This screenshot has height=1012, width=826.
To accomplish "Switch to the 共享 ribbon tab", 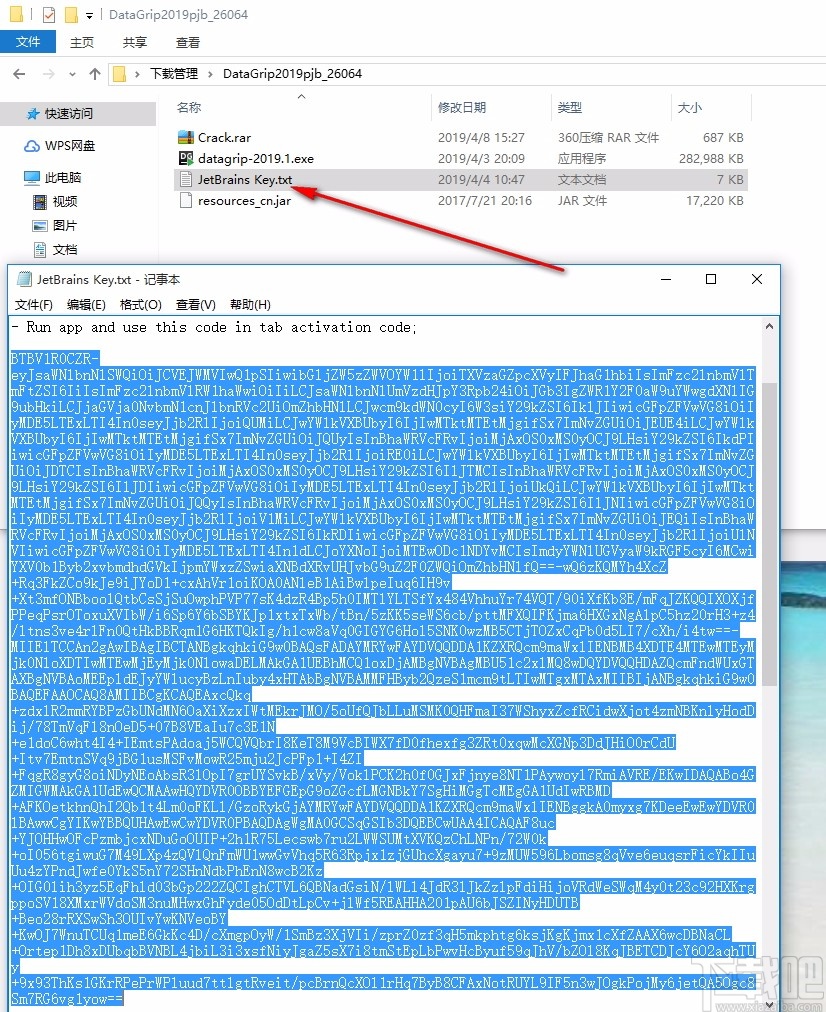I will (133, 43).
